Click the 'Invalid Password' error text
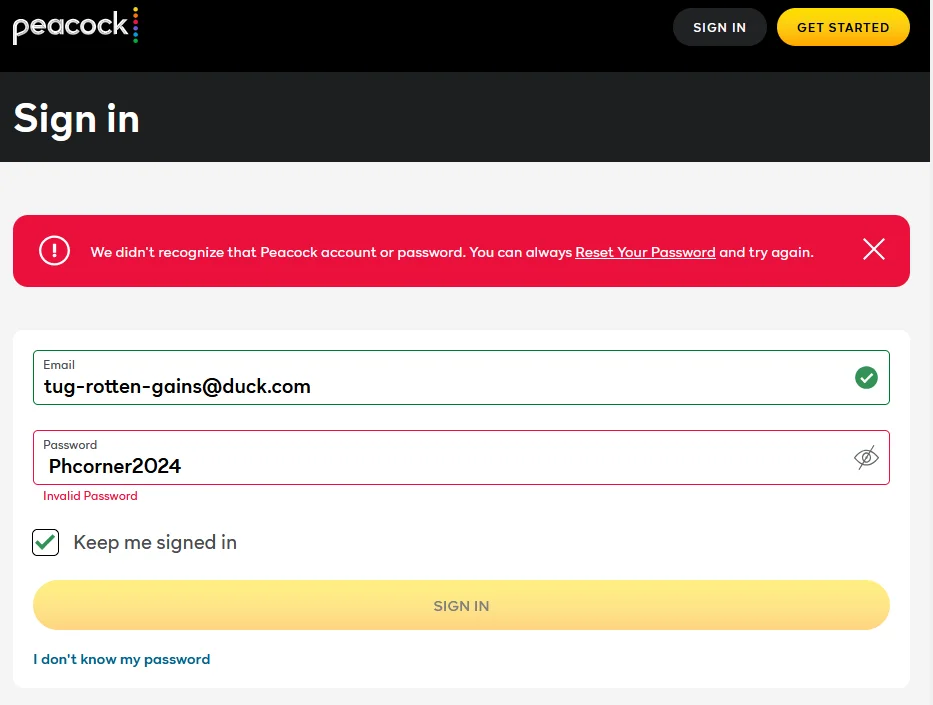 point(90,496)
